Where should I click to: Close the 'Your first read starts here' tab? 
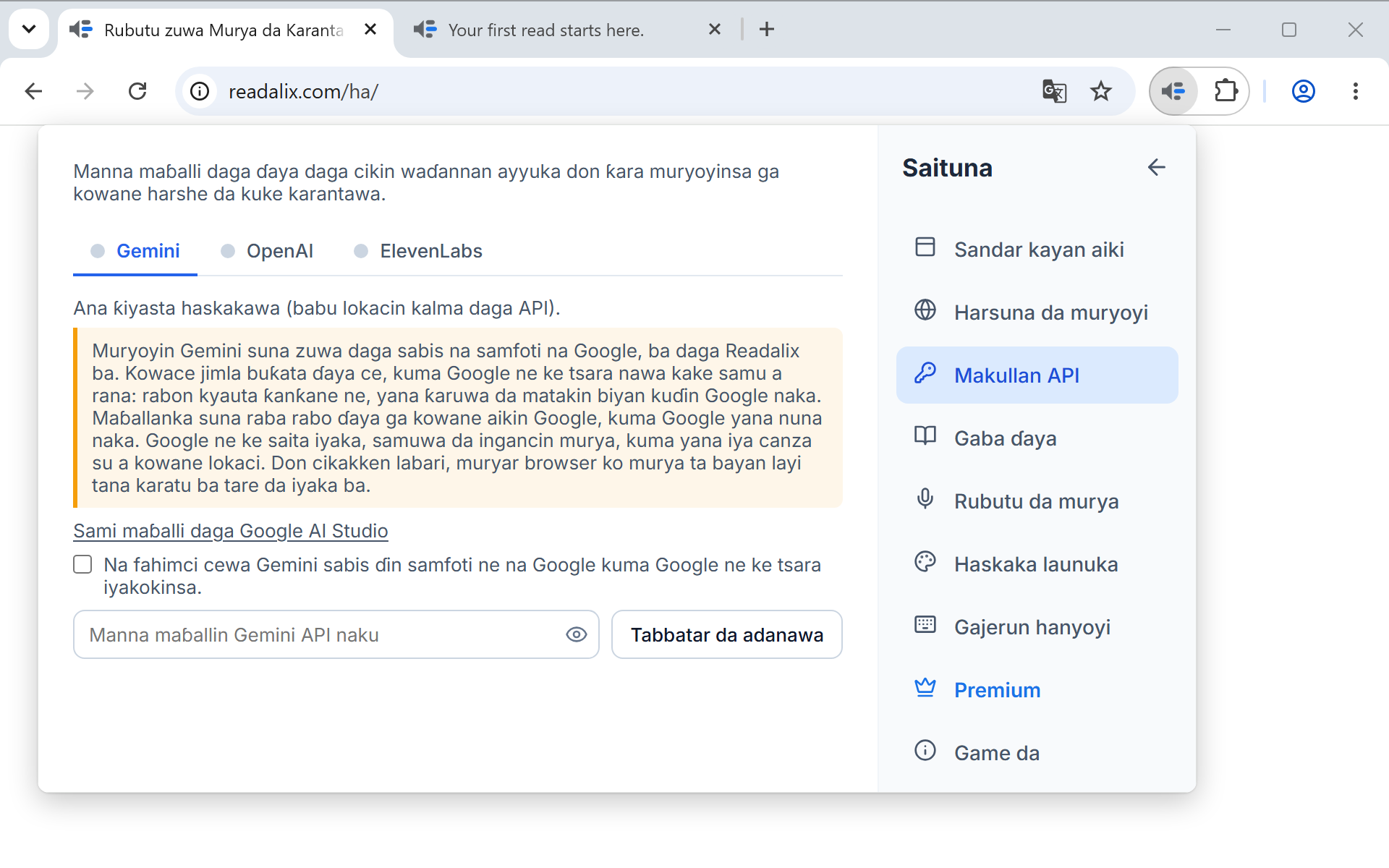[x=715, y=29]
